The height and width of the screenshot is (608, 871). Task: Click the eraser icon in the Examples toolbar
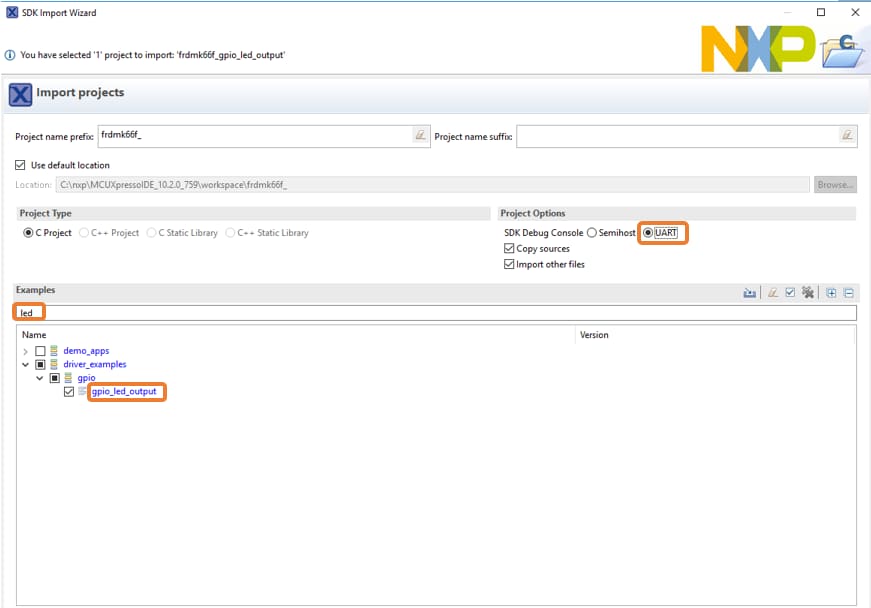pos(773,293)
